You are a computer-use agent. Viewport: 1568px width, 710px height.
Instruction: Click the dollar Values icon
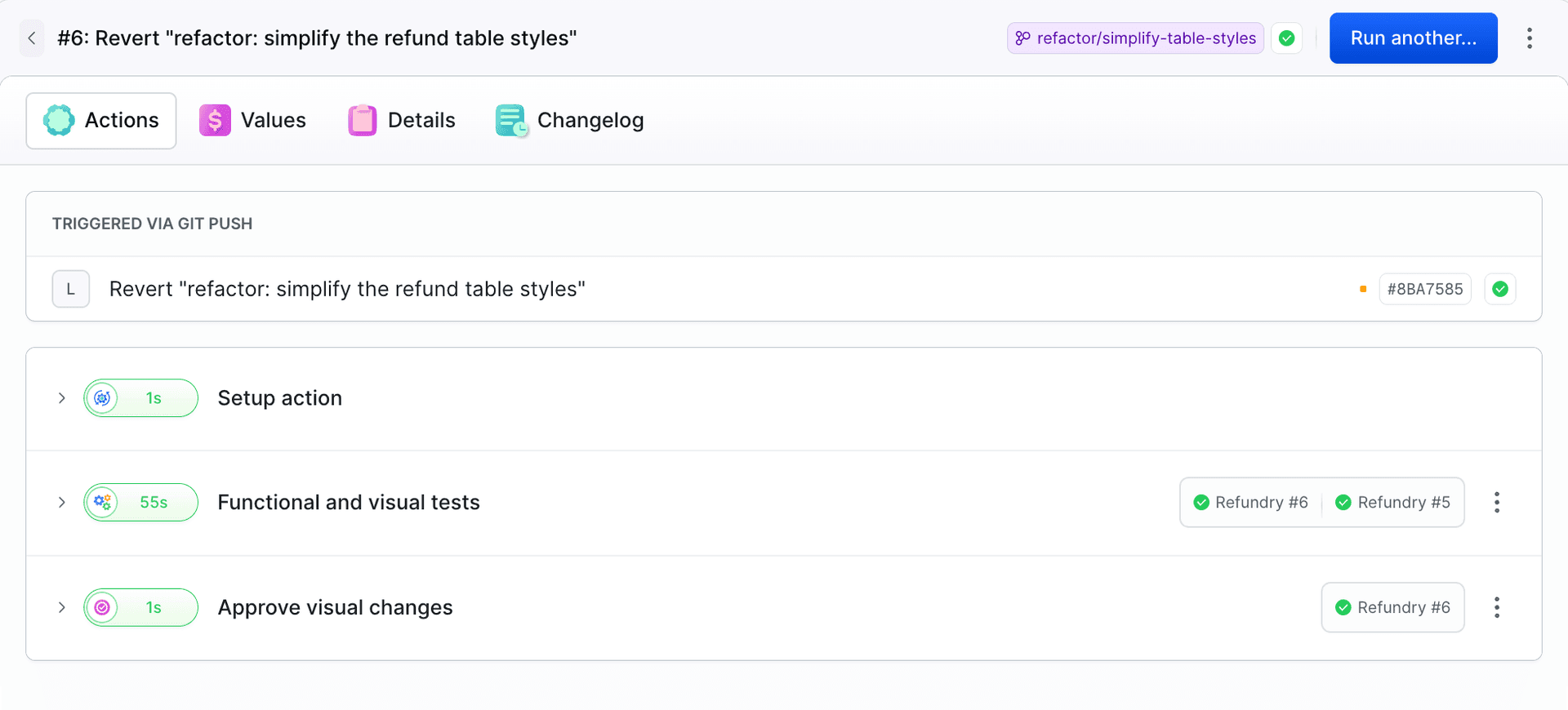pos(215,121)
